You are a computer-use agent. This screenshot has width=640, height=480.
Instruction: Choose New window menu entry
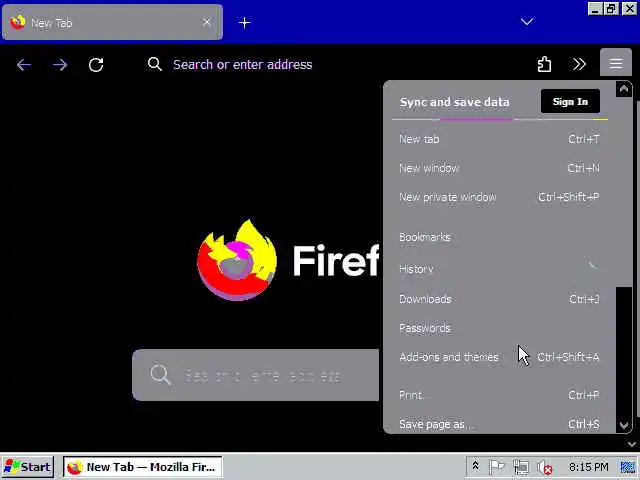click(499, 168)
